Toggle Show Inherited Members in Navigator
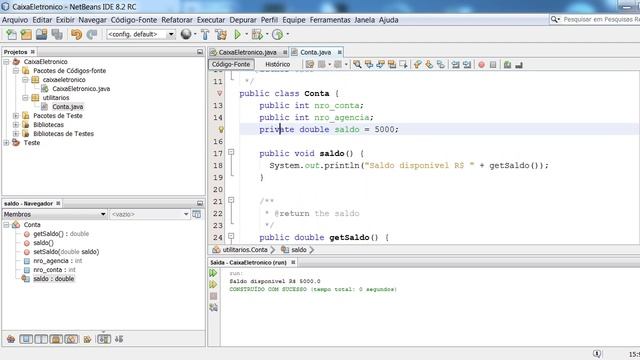This screenshot has height=360, width=640. tap(11, 339)
